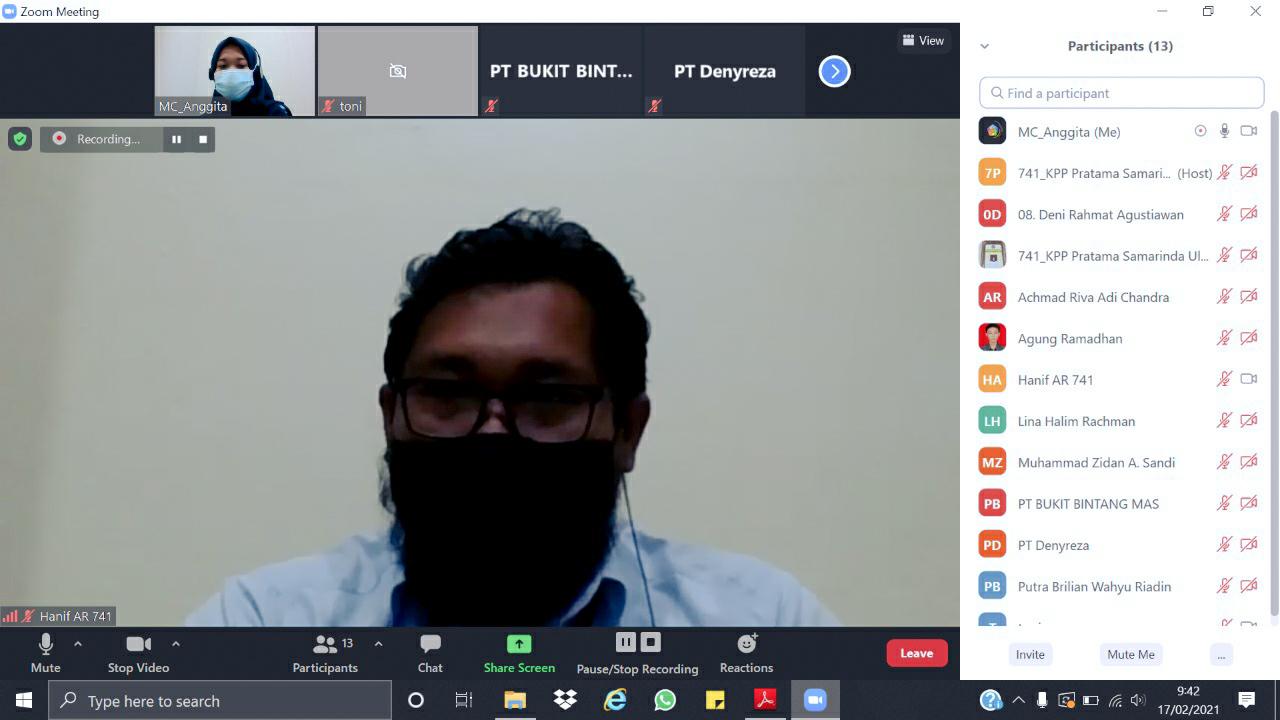Open WhatsApp from the taskbar
The width and height of the screenshot is (1280, 720).
[665, 700]
